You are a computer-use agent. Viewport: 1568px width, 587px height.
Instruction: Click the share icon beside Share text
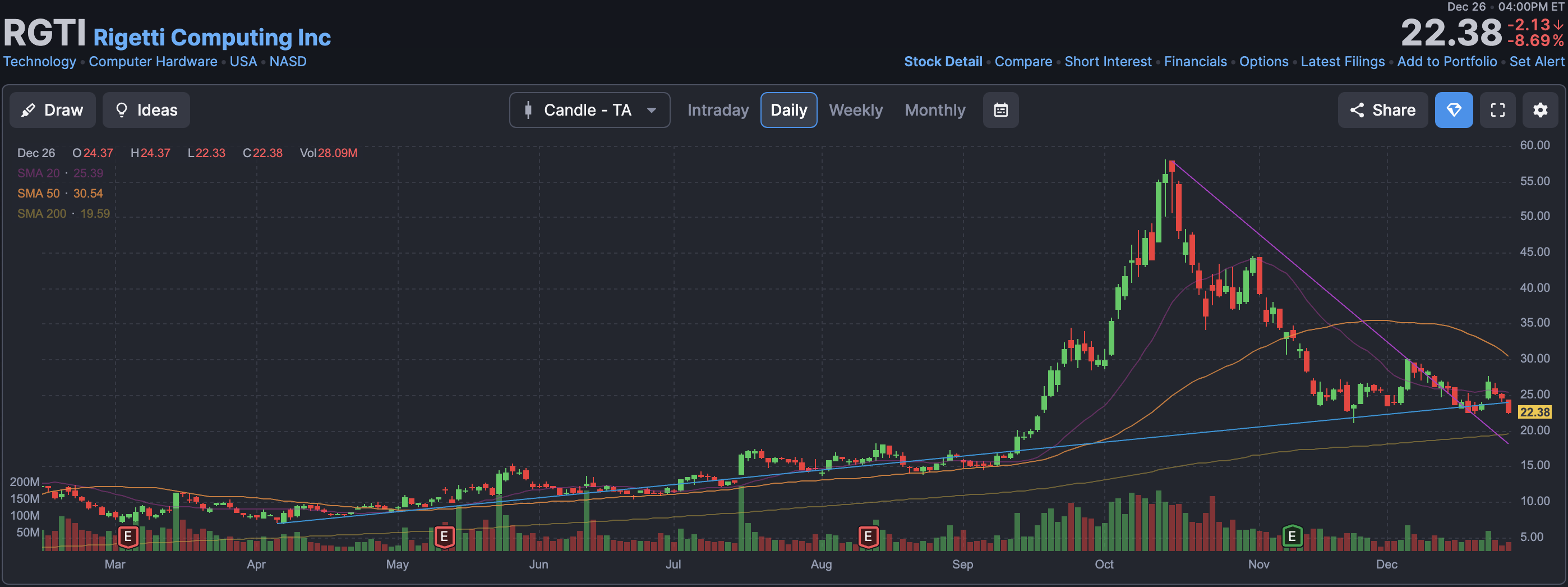click(x=1357, y=110)
